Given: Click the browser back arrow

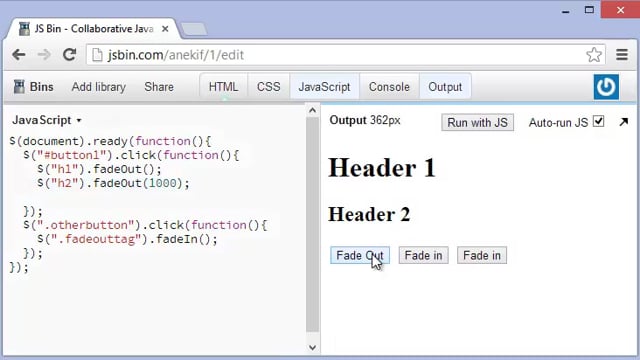Looking at the screenshot, I should (x=19, y=54).
